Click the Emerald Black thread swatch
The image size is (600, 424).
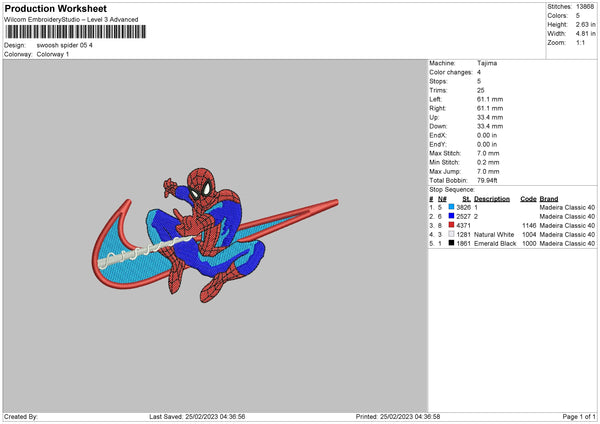click(x=451, y=243)
